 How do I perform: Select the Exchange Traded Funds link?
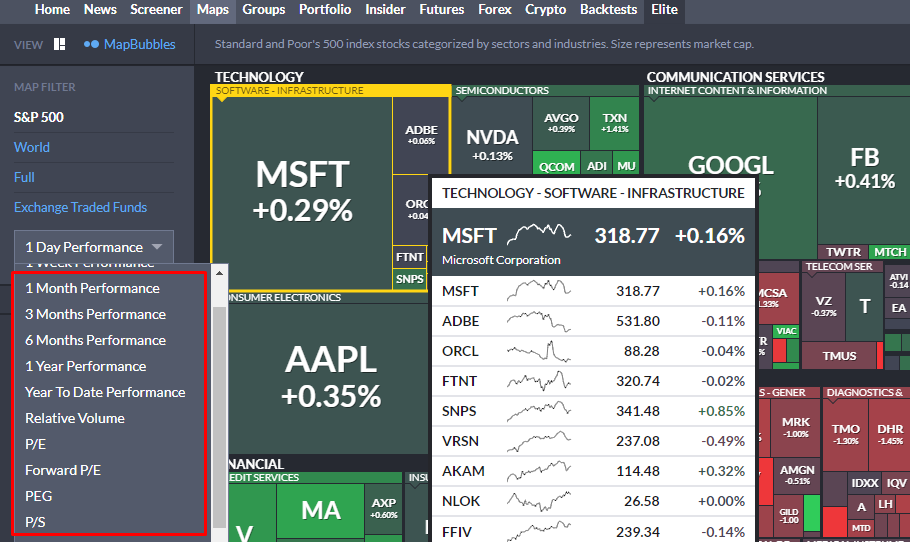coord(80,207)
